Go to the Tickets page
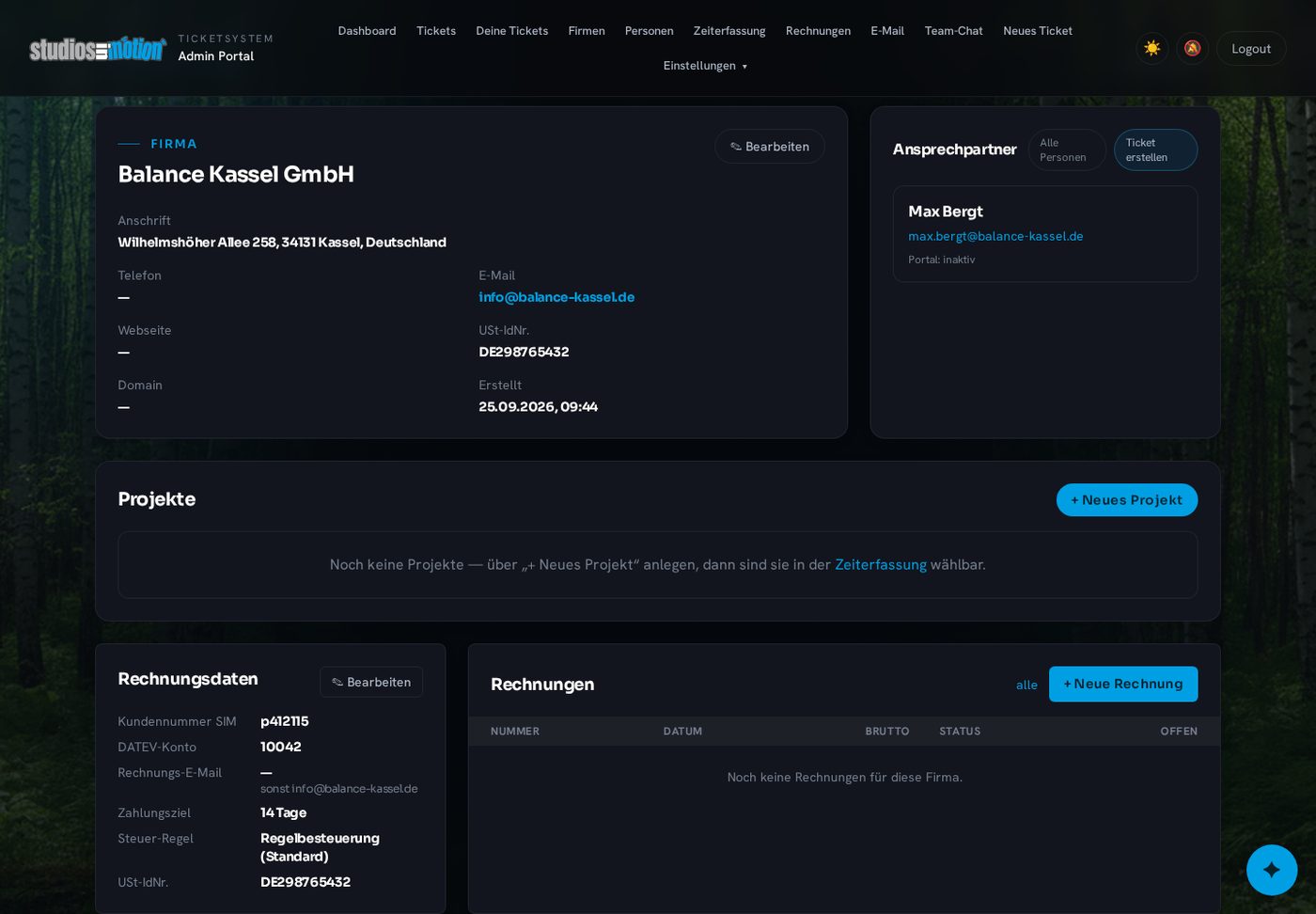1316x914 pixels. [436, 31]
